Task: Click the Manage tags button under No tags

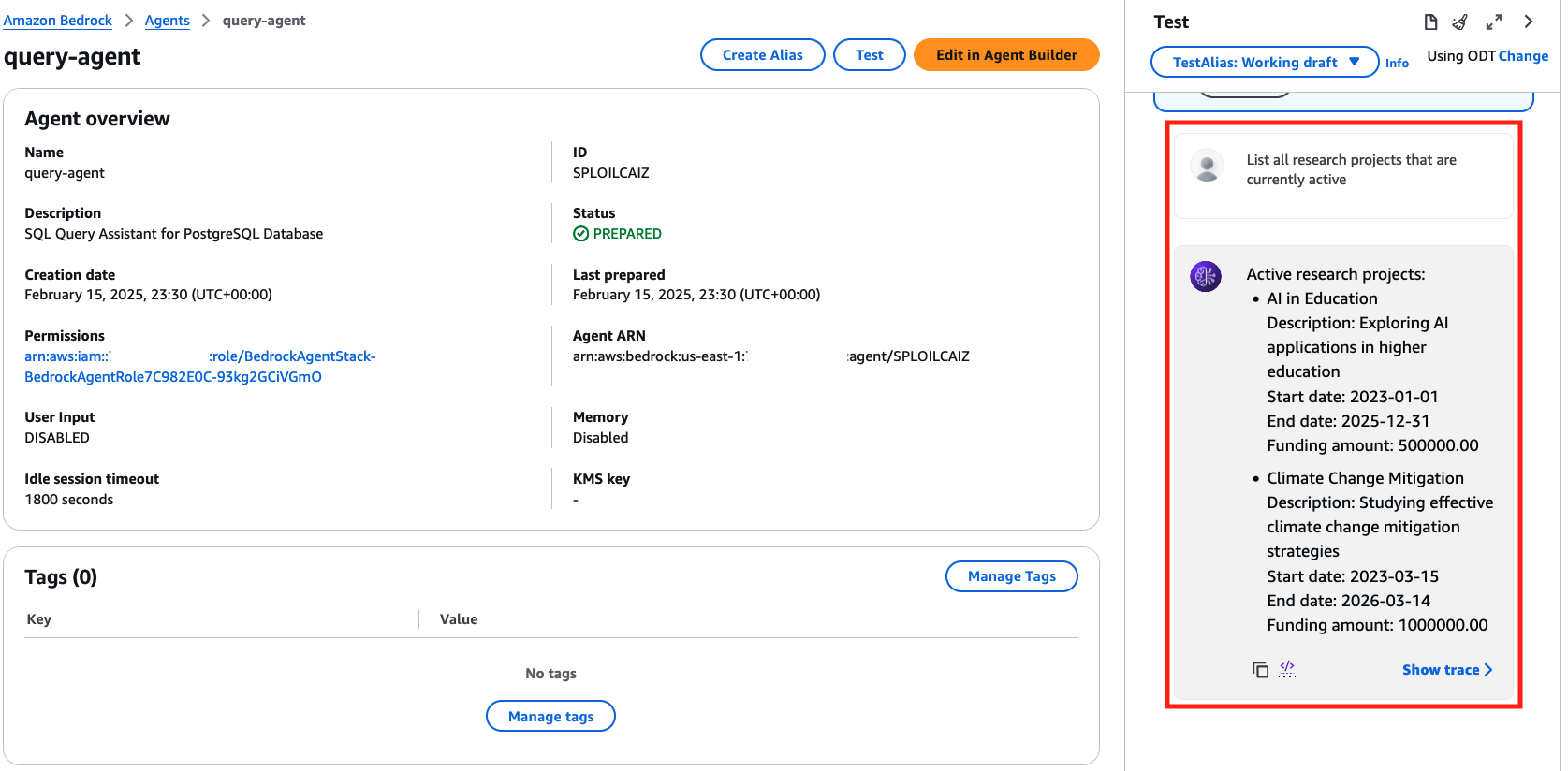Action: (551, 717)
